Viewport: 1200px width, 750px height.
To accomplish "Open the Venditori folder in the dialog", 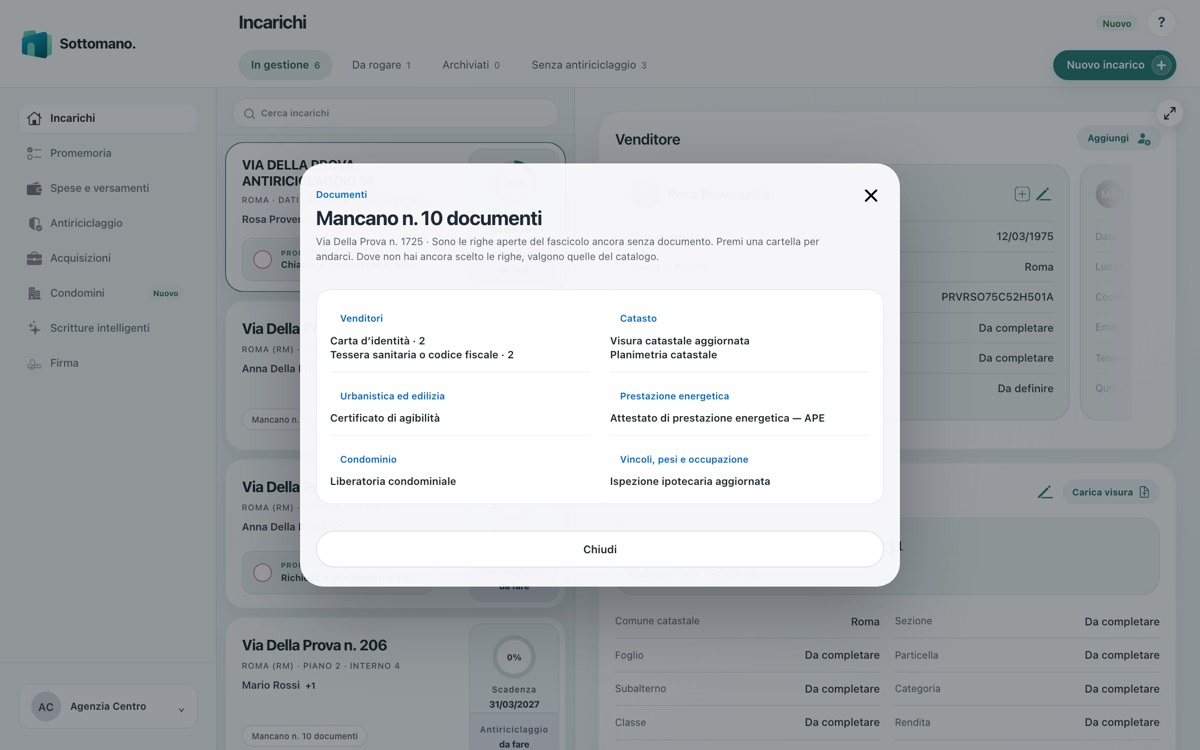I will click(361, 318).
